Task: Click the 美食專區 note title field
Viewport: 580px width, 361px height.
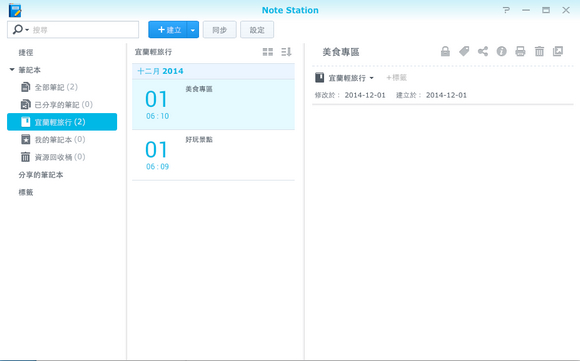Action: point(341,52)
